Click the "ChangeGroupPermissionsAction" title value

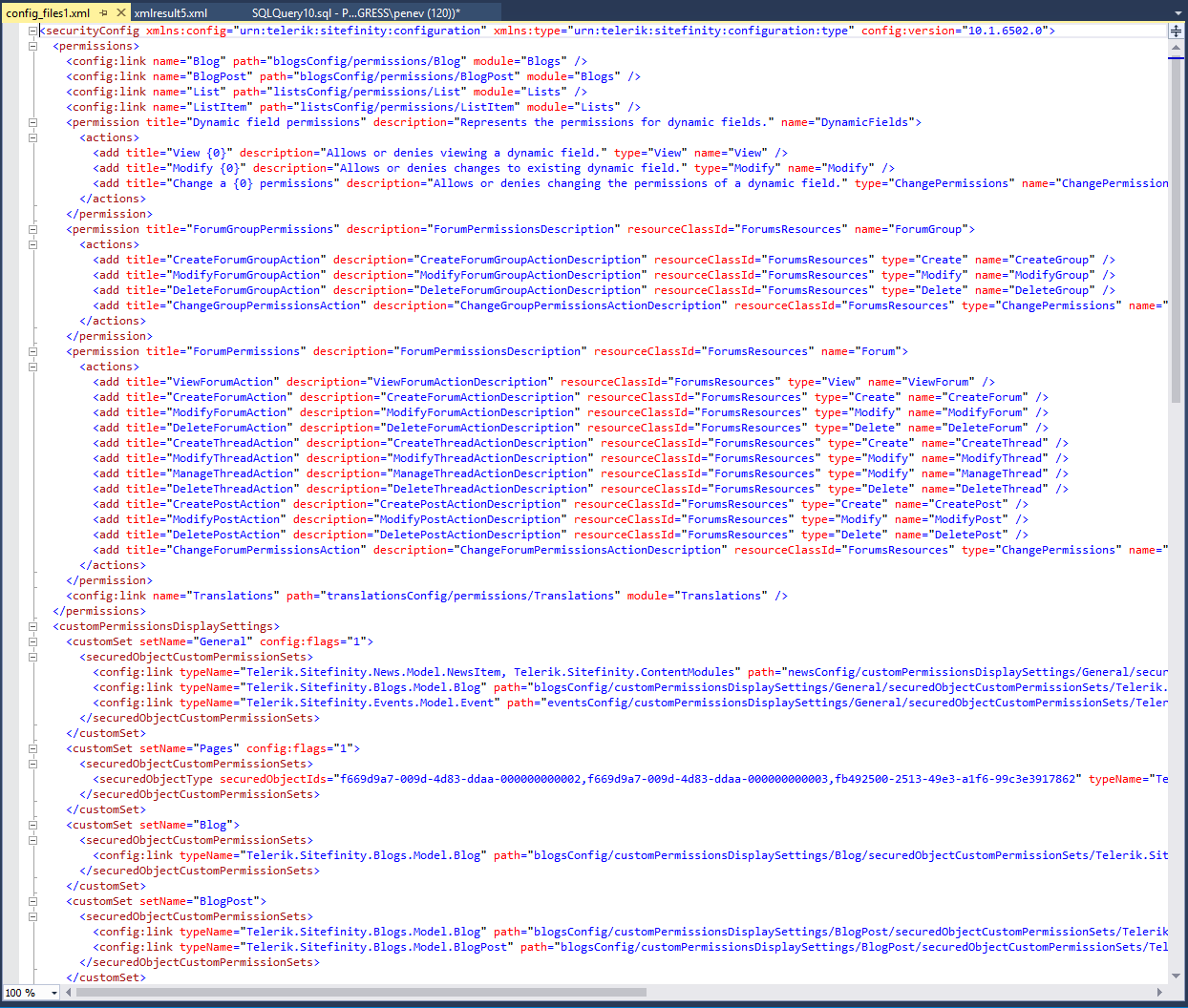click(266, 305)
